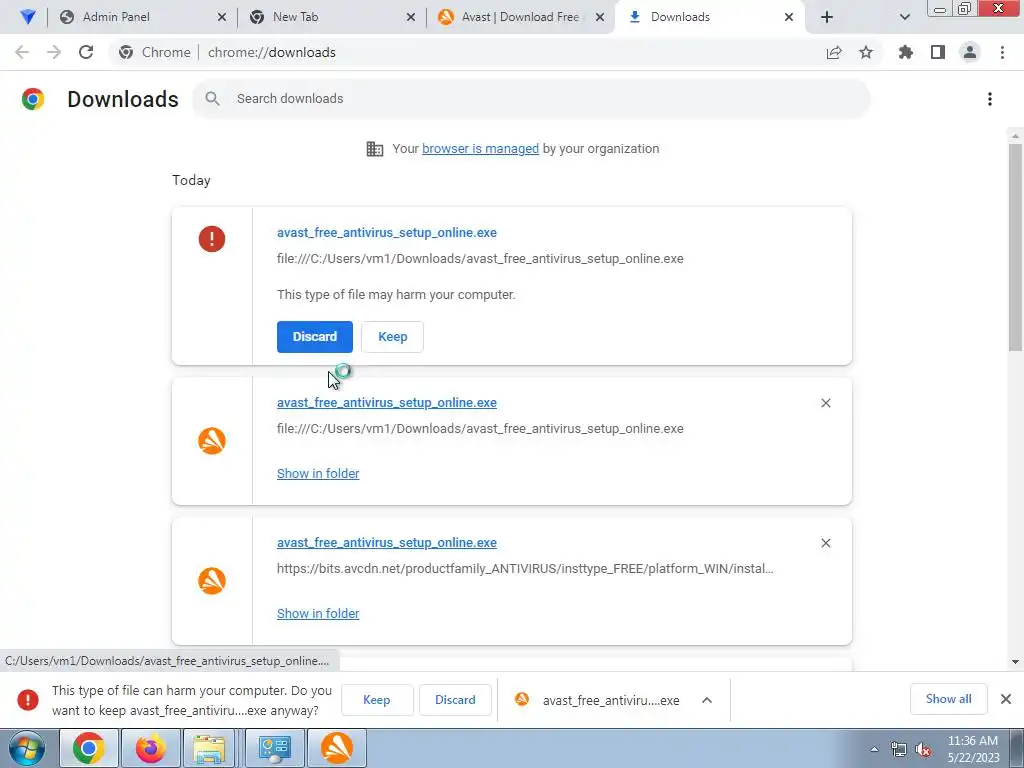
Task: Show in folder for the file:///C:/Users download
Action: 318,473
